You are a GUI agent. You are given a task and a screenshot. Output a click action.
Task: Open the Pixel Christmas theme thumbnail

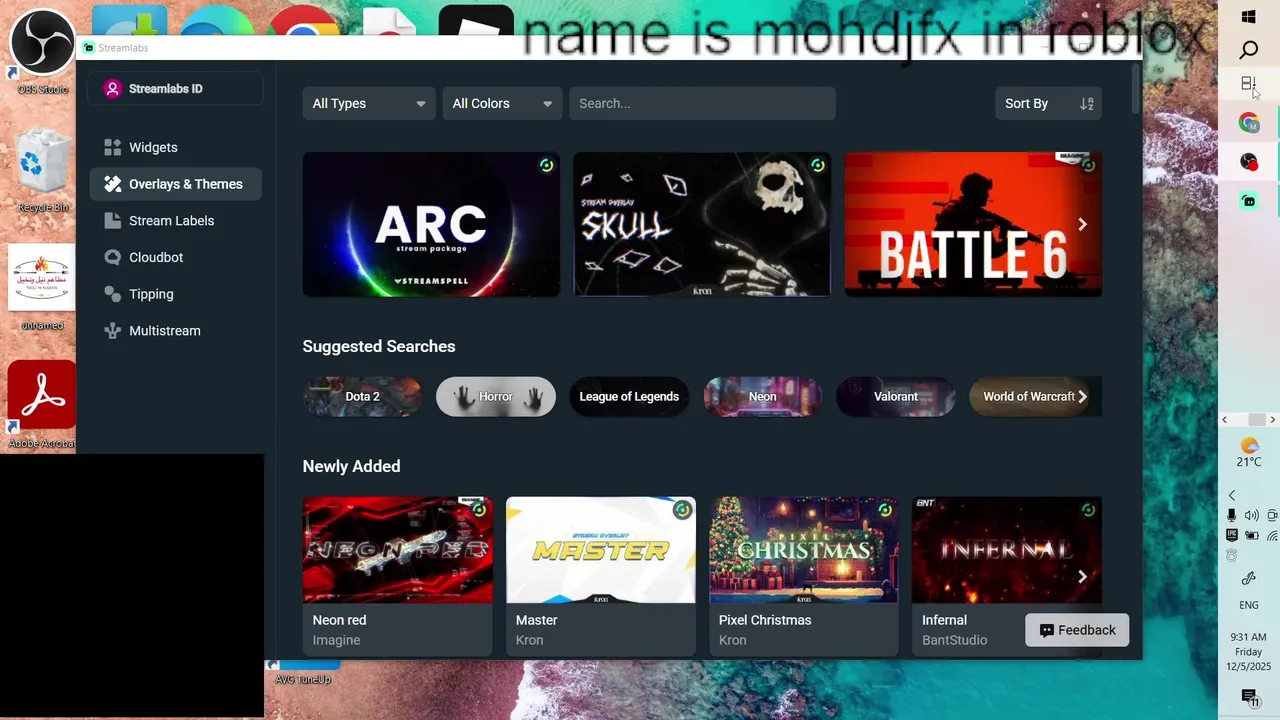coord(804,550)
